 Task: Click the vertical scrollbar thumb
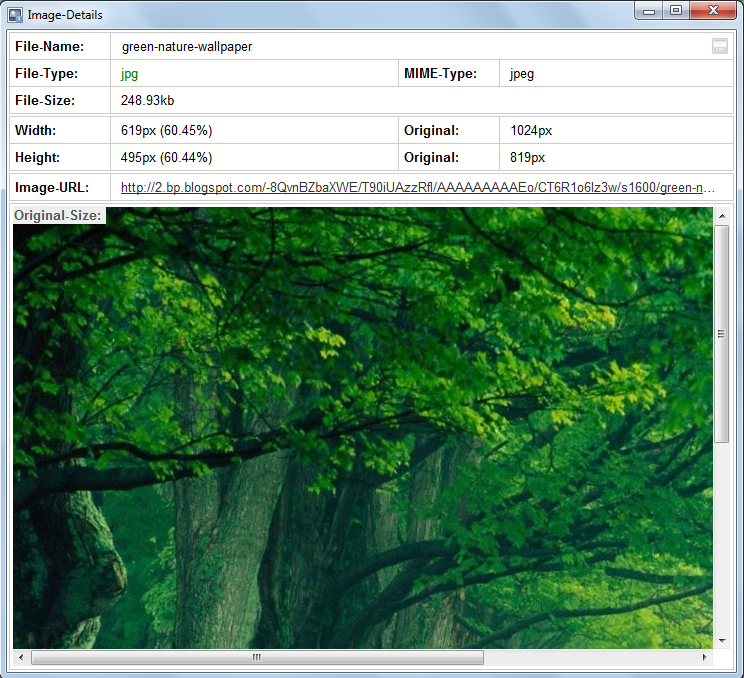722,334
